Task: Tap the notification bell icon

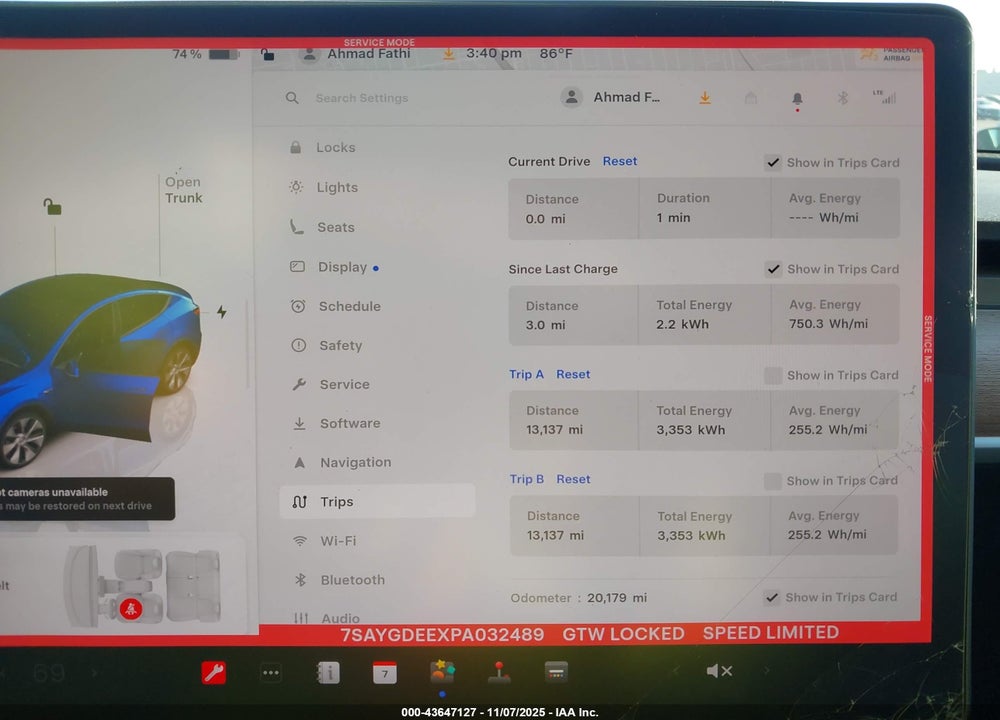Action: click(797, 99)
